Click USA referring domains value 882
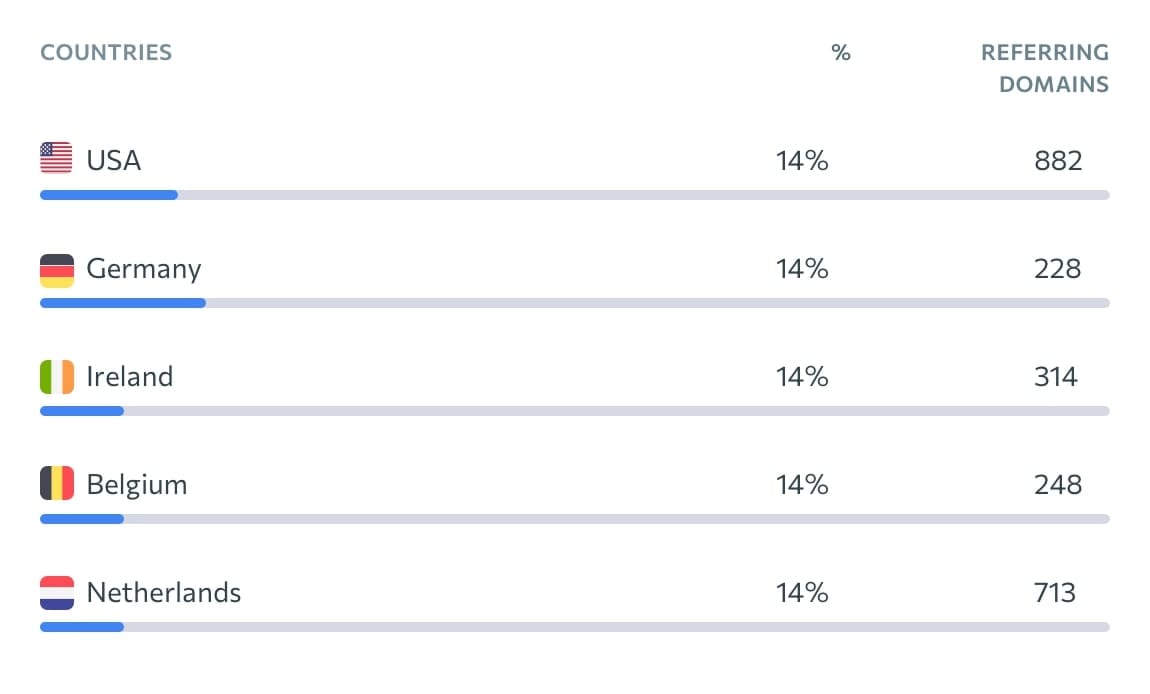The height and width of the screenshot is (694, 1150). (x=1058, y=160)
